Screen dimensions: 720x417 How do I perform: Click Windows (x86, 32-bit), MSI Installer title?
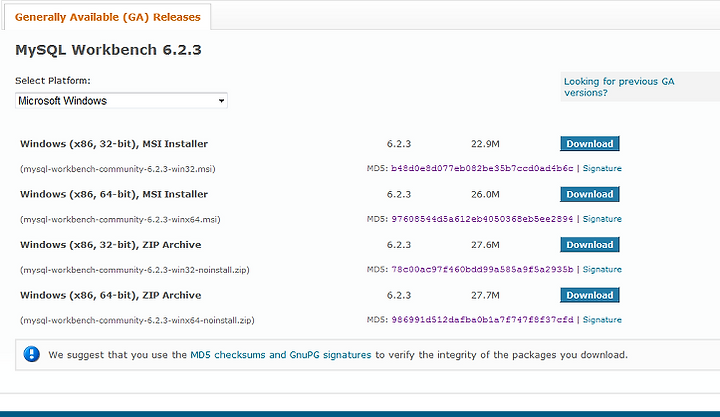click(x=114, y=144)
